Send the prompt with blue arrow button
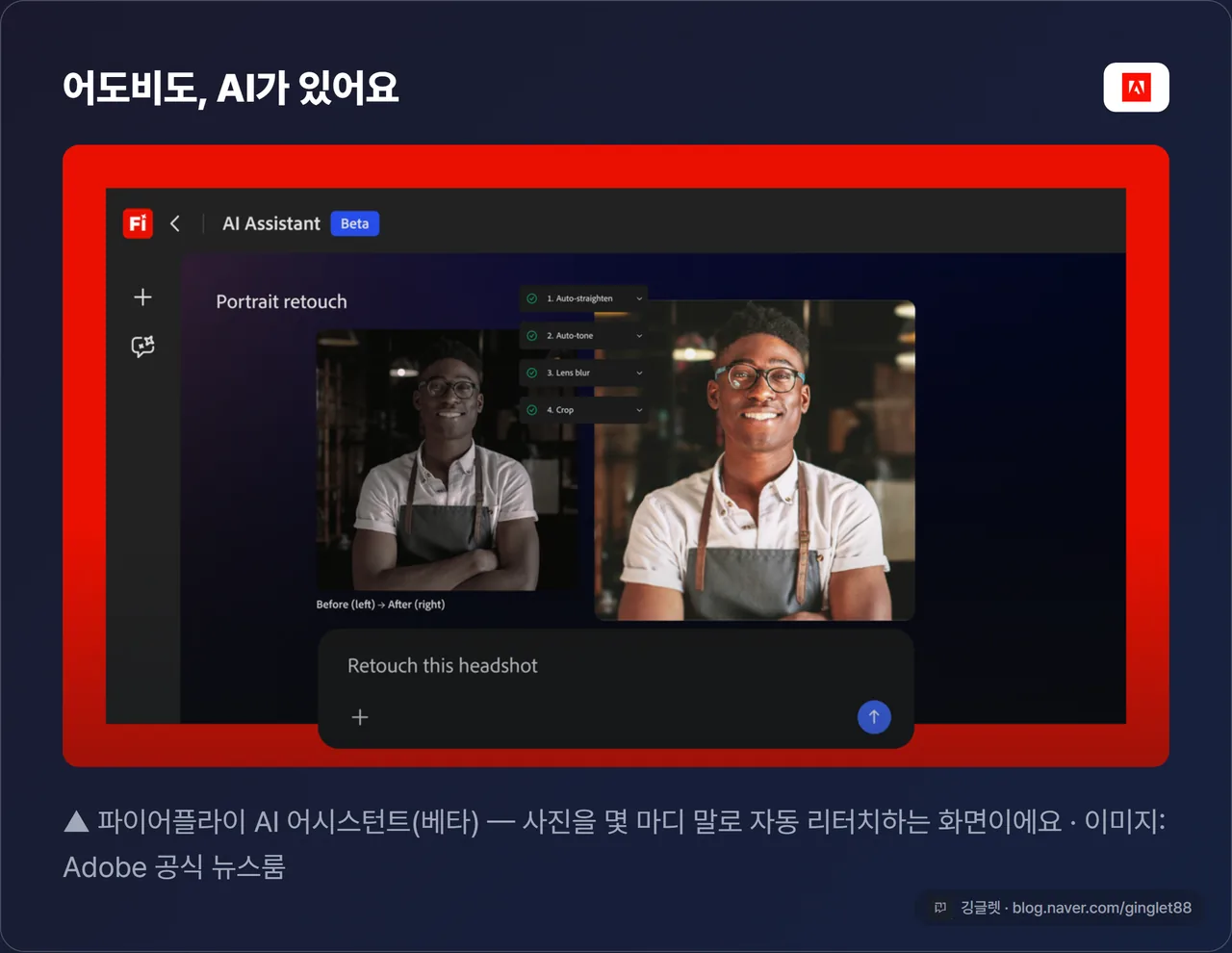 874,716
